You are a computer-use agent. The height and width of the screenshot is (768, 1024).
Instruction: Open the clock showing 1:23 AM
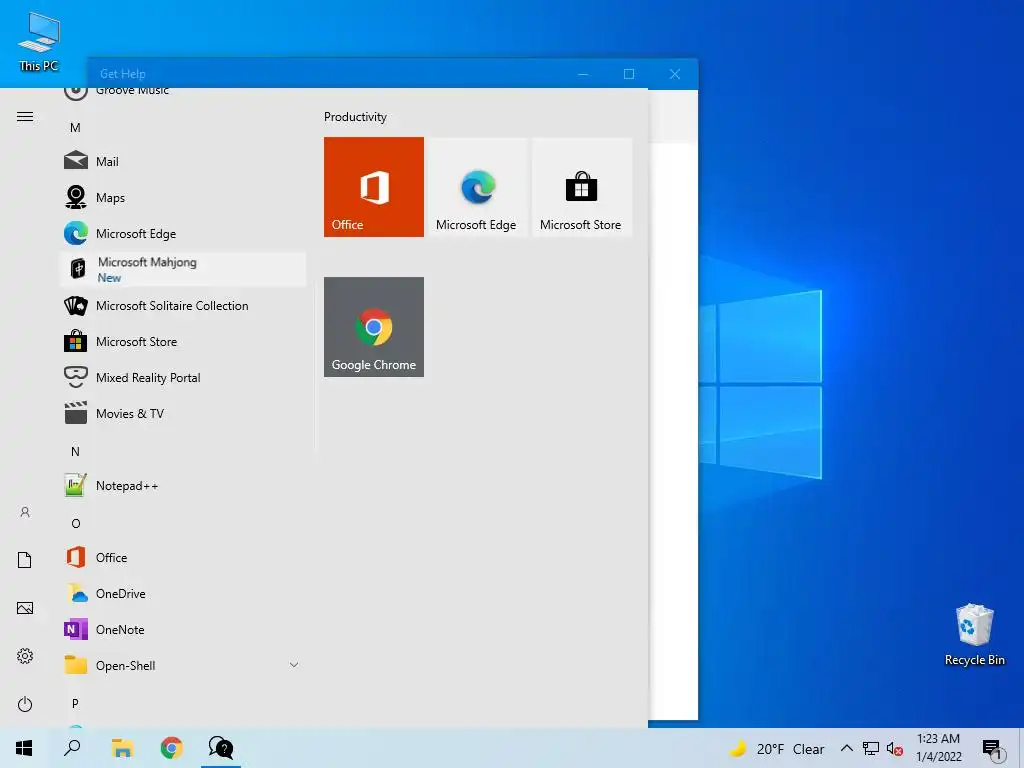tap(938, 748)
